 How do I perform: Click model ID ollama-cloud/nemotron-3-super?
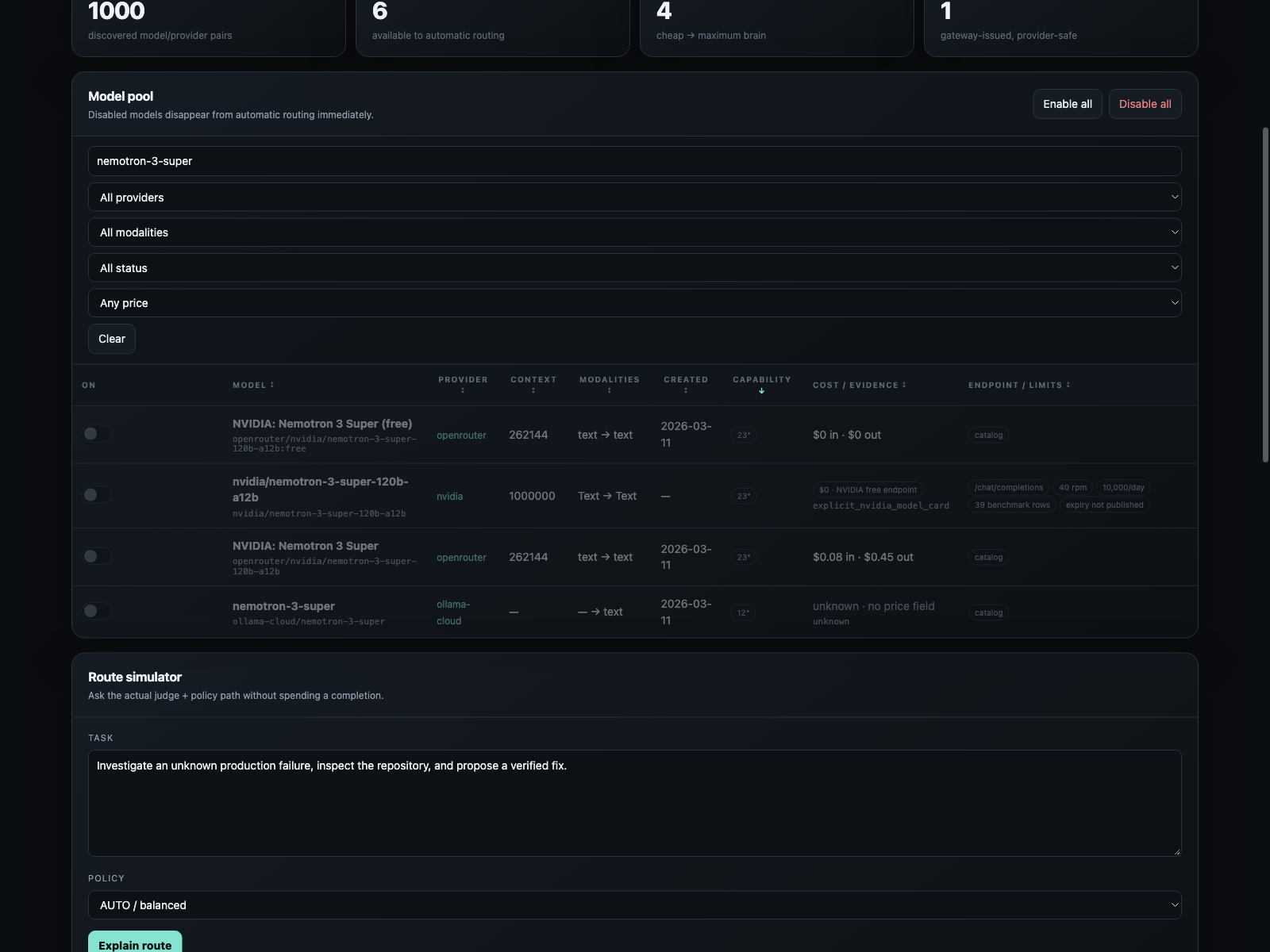pos(309,621)
